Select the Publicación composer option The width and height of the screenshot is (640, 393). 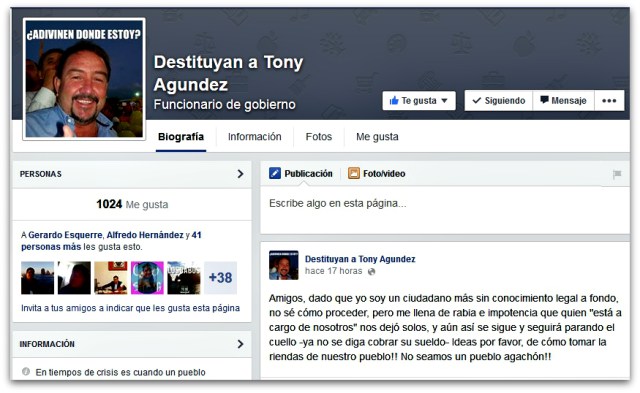click(301, 173)
